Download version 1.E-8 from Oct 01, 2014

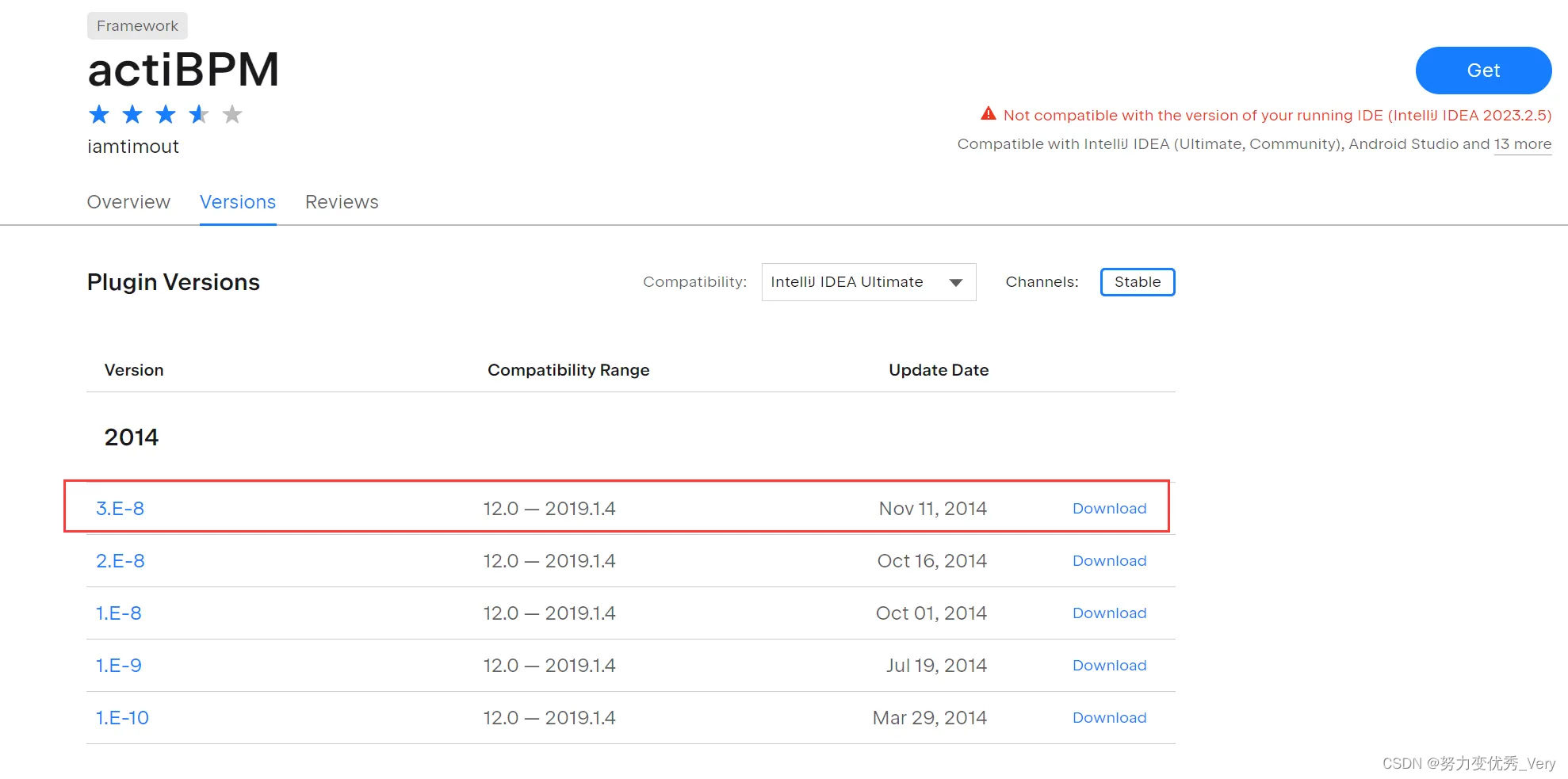click(x=1109, y=613)
